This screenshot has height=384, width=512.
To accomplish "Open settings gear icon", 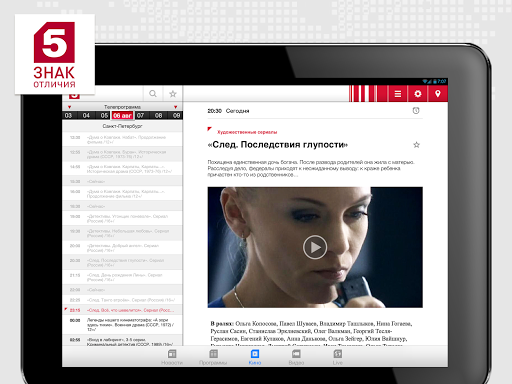I will [x=418, y=94].
